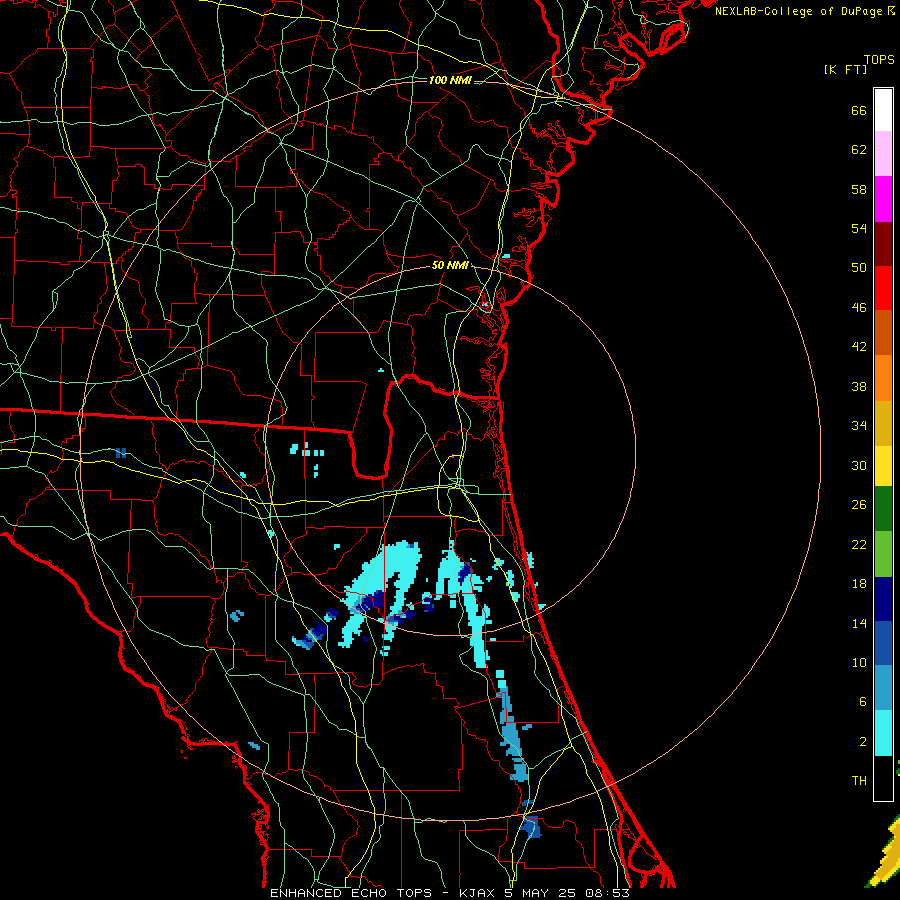The height and width of the screenshot is (900, 900).
Task: Click the light blue 10 kft swatch
Action: point(883,688)
